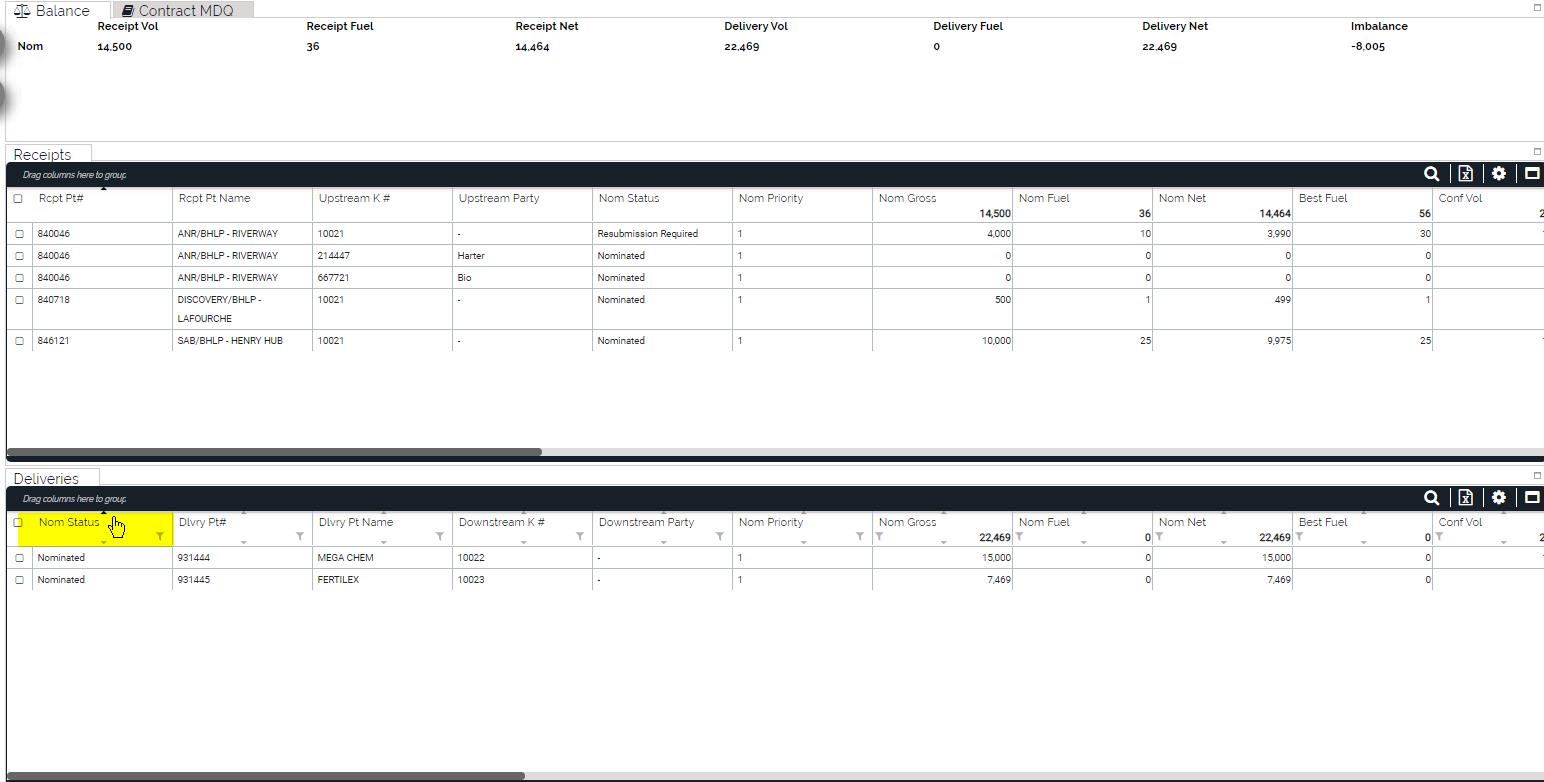Open the Downstream Party column filter
This screenshot has width=1544, height=782.
(719, 537)
